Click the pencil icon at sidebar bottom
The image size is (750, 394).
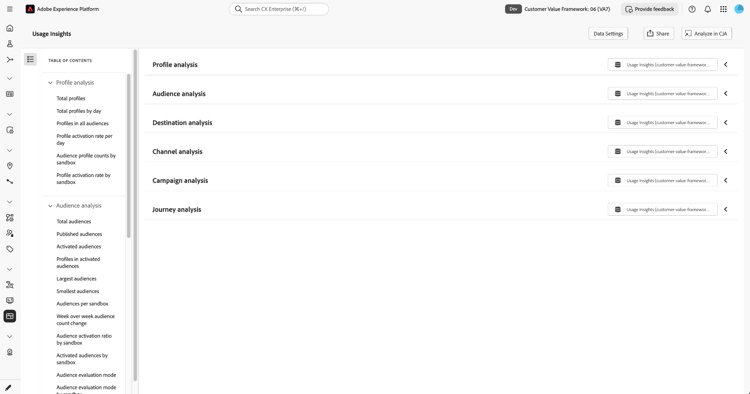click(x=8, y=388)
